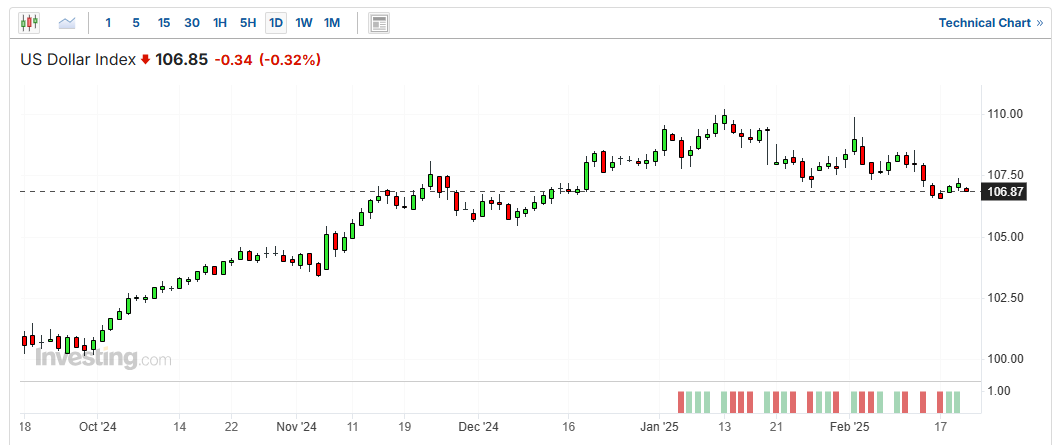Click the 106.85 last price value
This screenshot has width=1062, height=445.
click(182, 60)
